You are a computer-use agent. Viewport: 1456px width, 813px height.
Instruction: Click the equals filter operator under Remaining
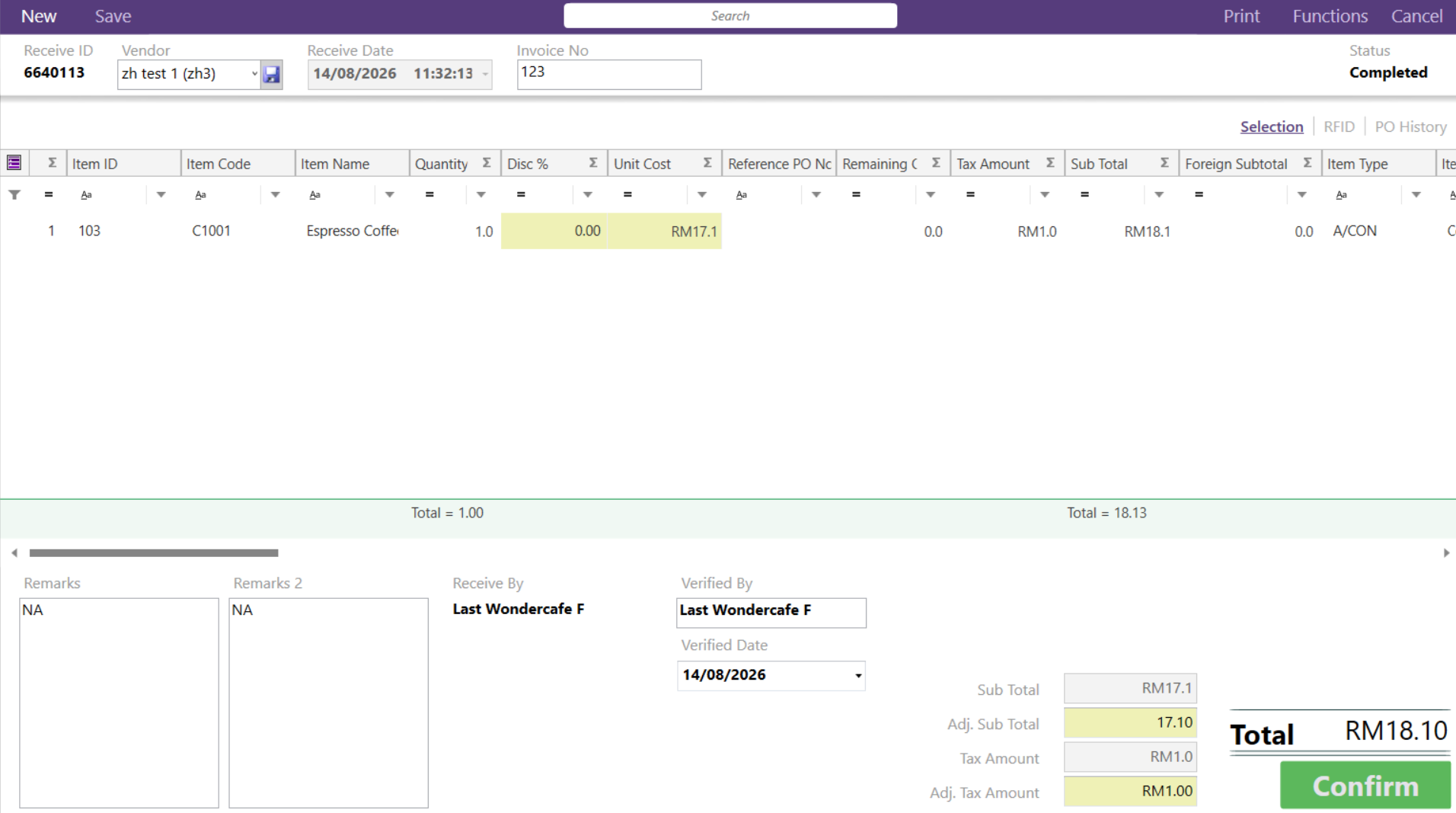(x=856, y=195)
